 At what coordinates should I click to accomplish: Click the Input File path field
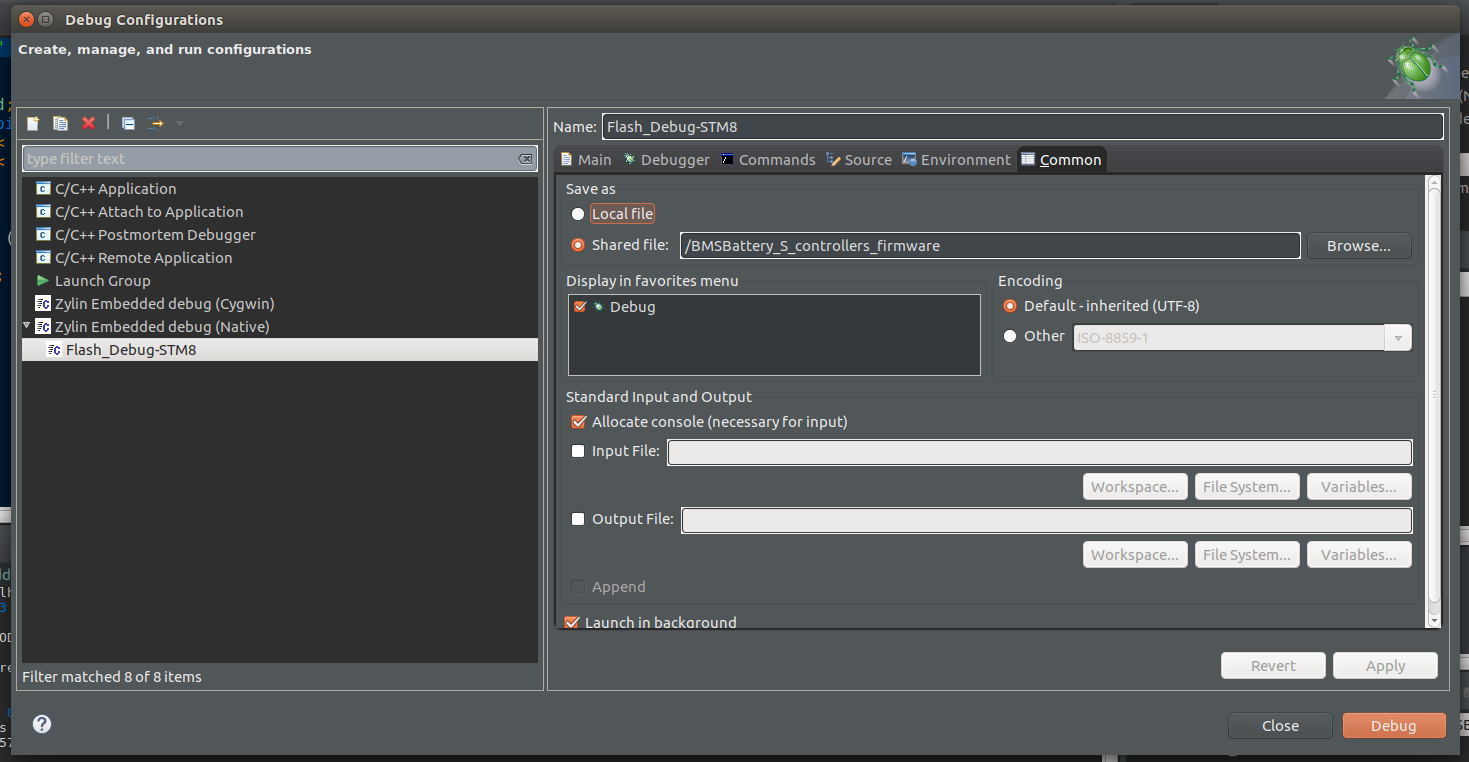point(1040,453)
